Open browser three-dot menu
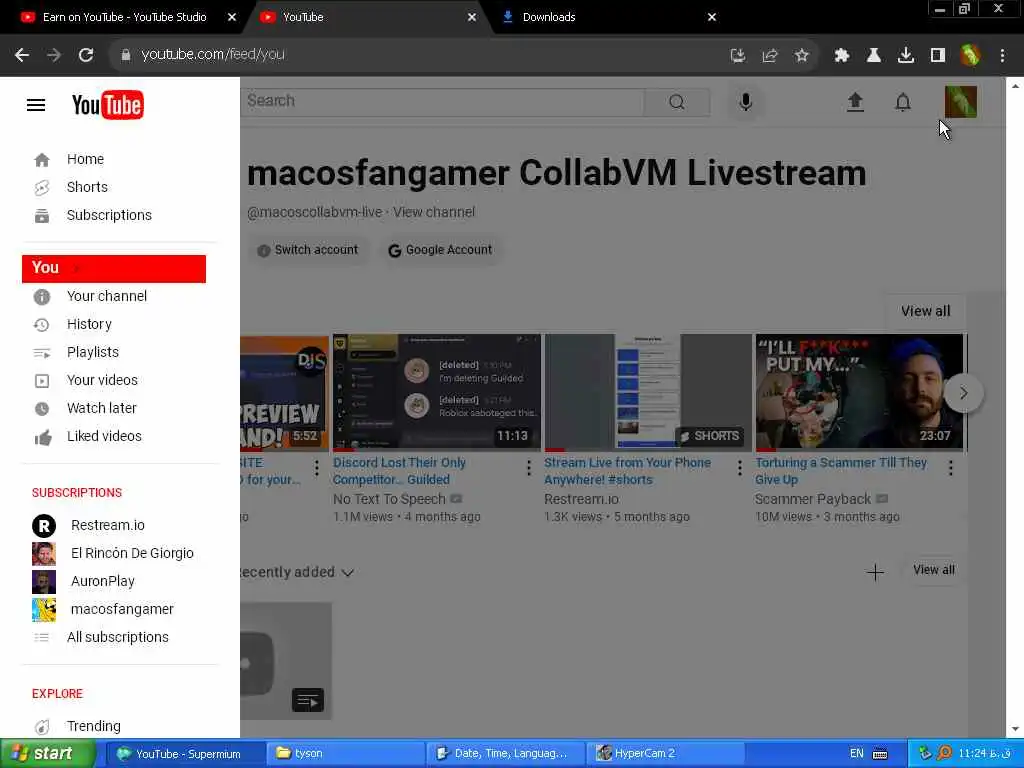 click(1002, 56)
